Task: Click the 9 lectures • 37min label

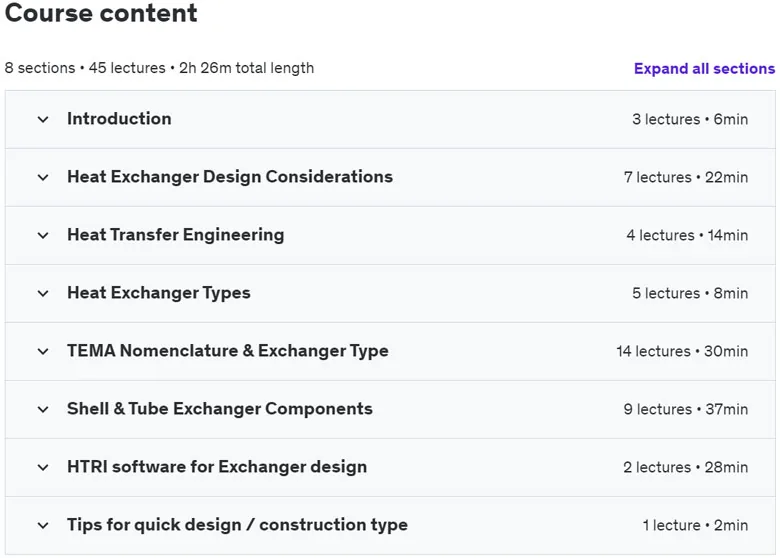Action: [x=685, y=409]
